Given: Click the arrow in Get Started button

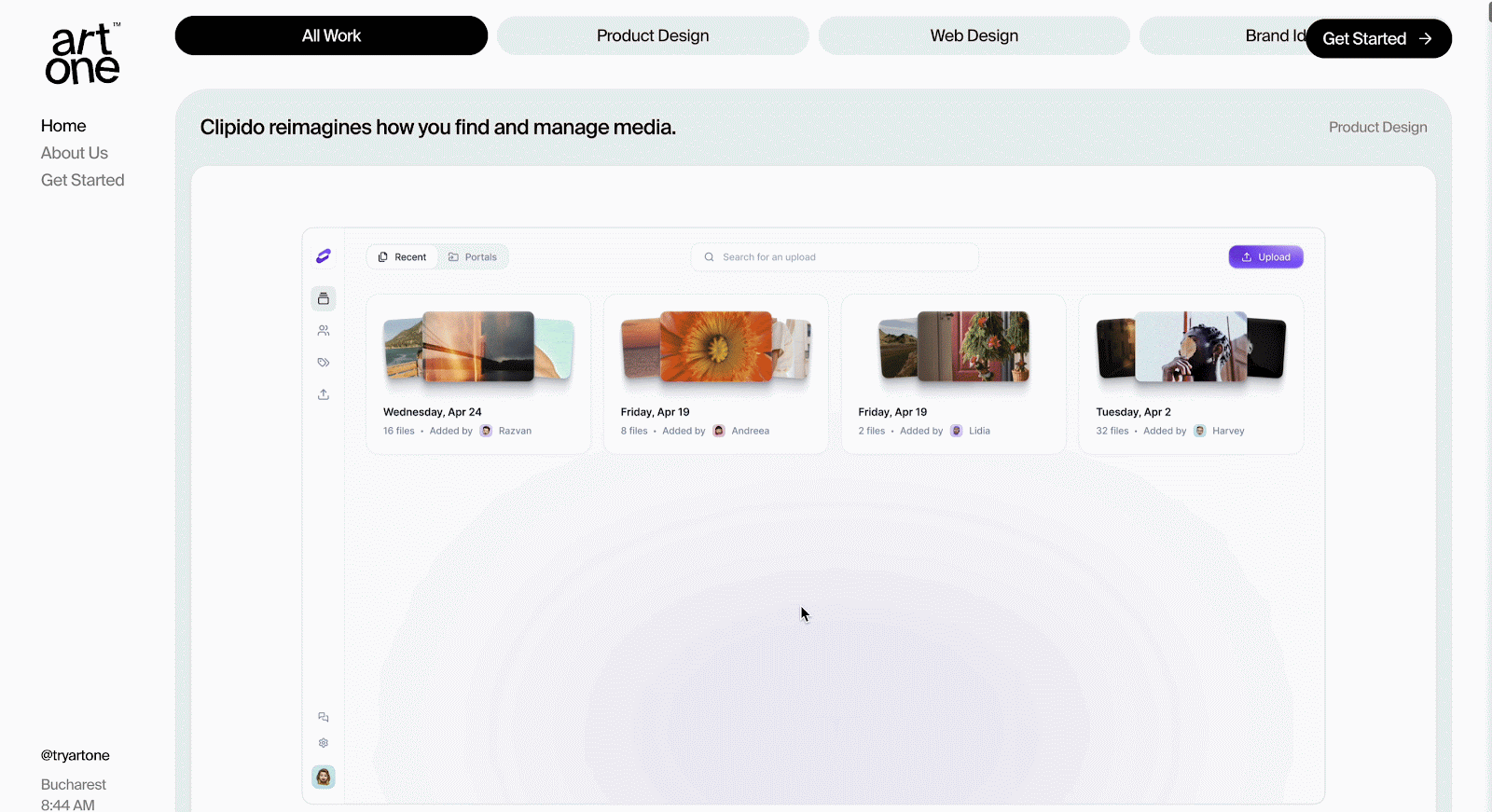Looking at the screenshot, I should point(1425,38).
